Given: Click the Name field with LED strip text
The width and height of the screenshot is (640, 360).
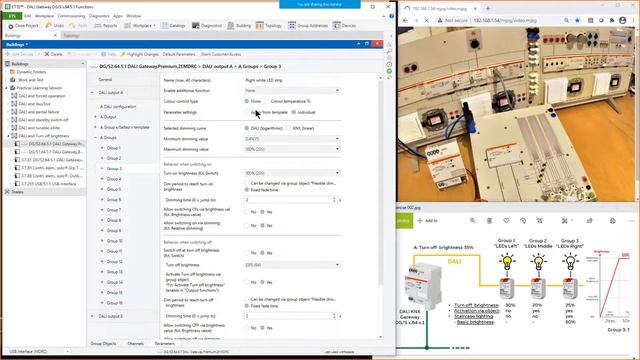Looking at the screenshot, I should 292,80.
